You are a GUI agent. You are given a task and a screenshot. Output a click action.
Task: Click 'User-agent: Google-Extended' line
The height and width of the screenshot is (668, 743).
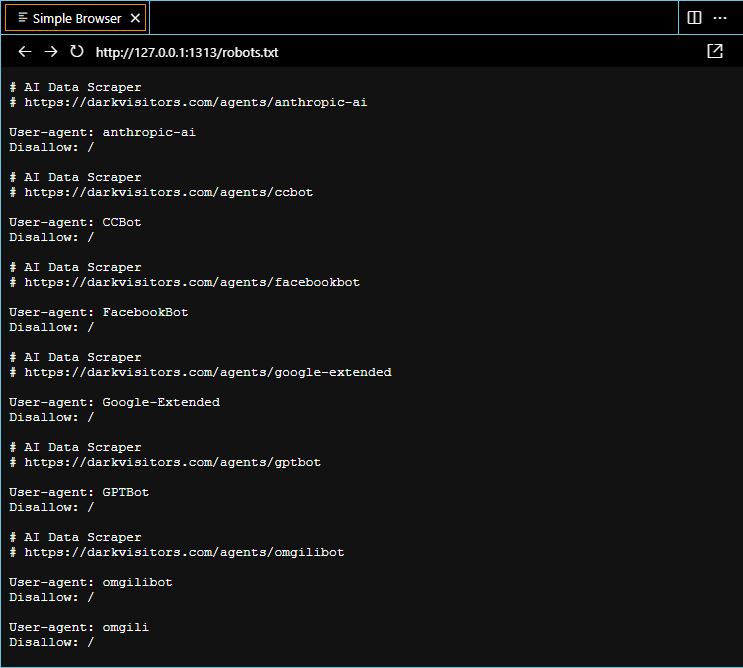click(x=114, y=402)
